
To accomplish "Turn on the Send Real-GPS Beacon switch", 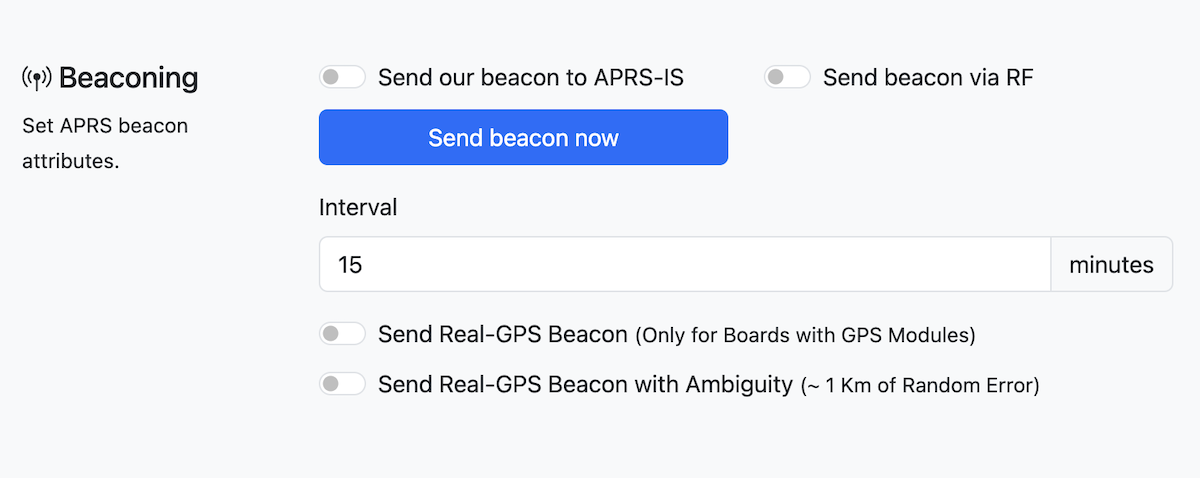I will click(x=342, y=334).
